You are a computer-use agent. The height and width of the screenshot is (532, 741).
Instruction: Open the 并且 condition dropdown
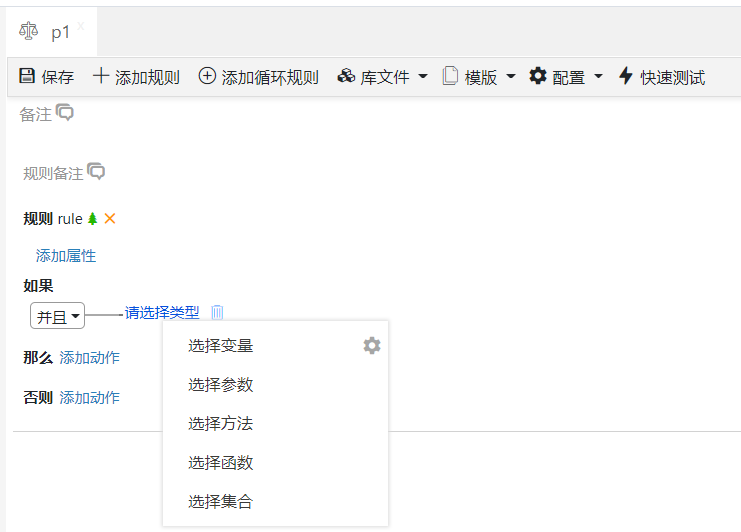57,317
